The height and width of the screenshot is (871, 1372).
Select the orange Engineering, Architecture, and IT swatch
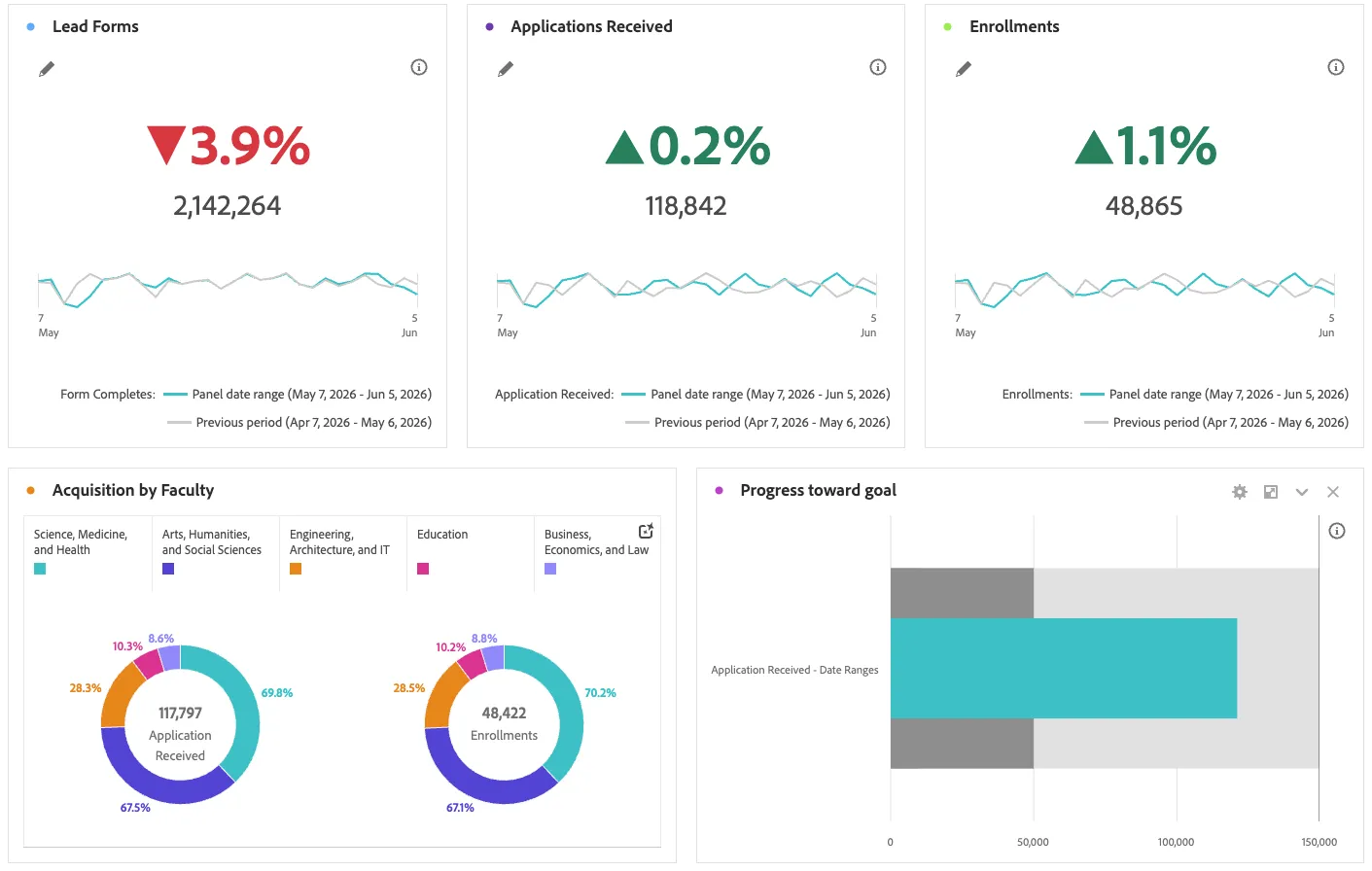click(x=296, y=569)
